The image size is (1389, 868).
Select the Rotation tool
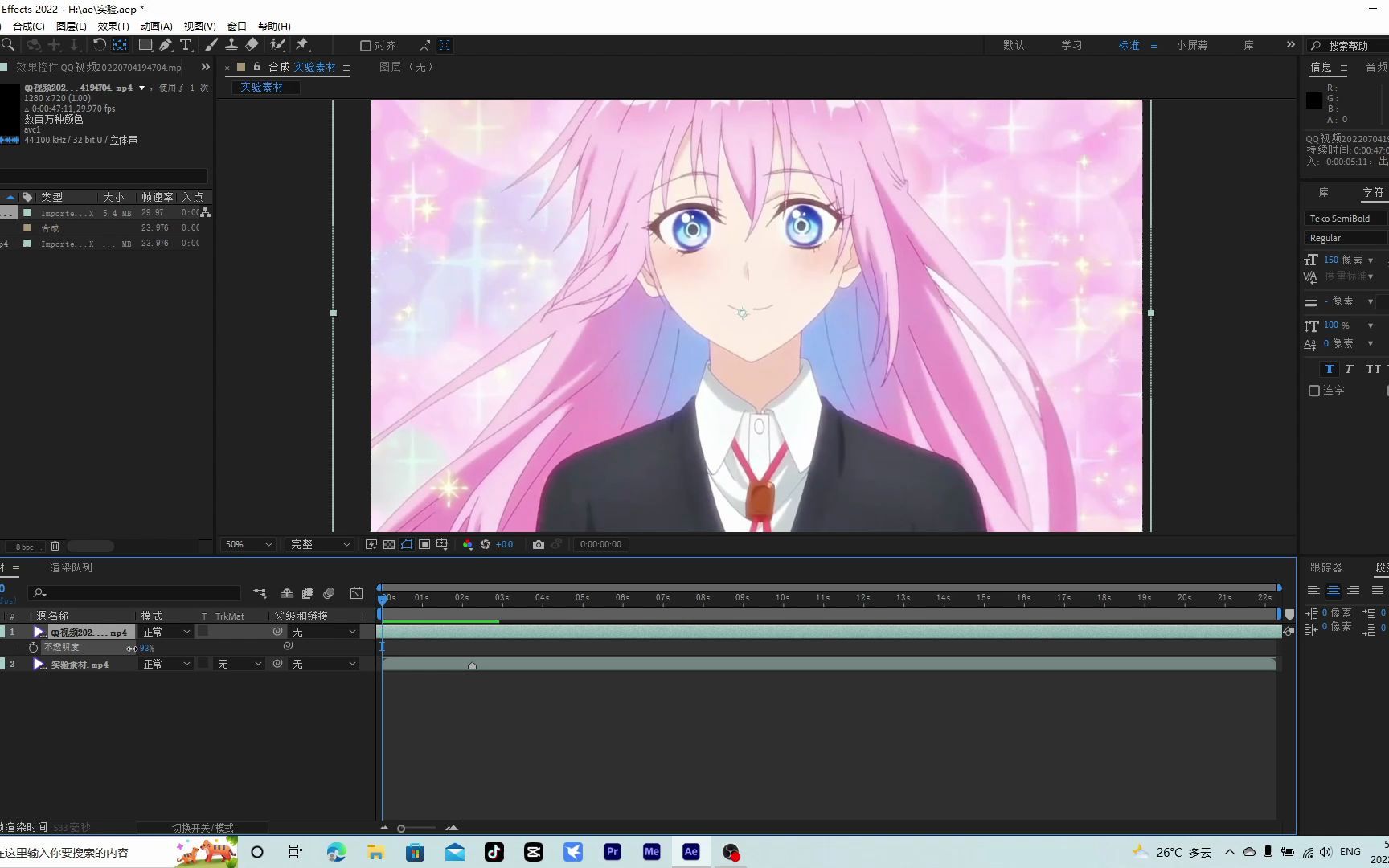[99, 45]
